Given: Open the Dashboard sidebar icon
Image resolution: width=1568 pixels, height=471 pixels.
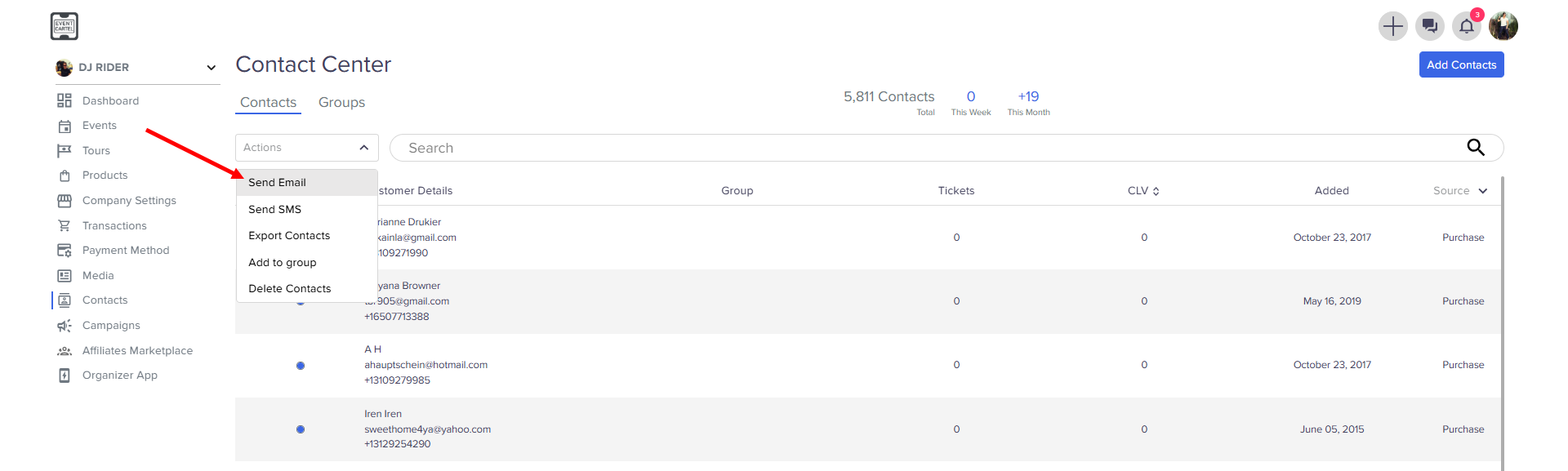Looking at the screenshot, I should tap(65, 100).
